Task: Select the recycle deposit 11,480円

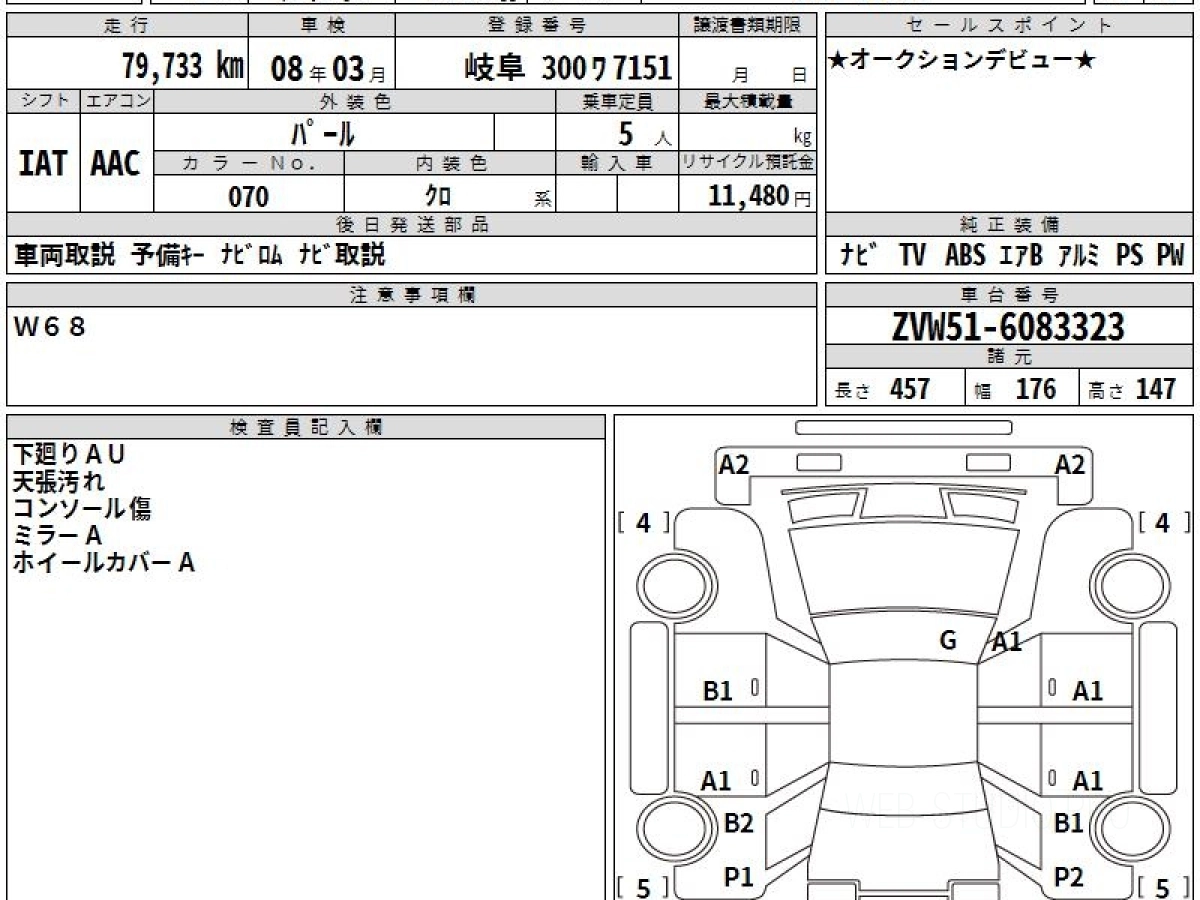Action: click(760, 196)
